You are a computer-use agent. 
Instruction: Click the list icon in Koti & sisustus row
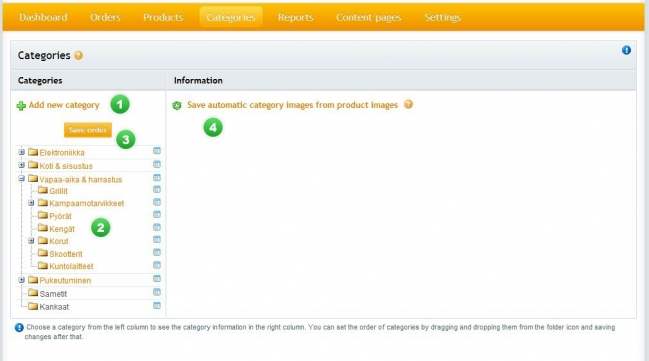(157, 164)
